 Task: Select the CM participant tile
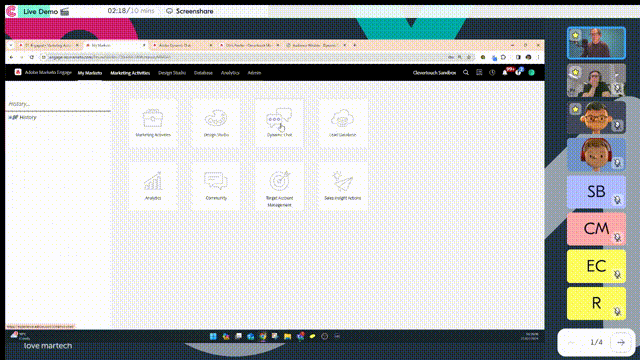(x=596, y=229)
